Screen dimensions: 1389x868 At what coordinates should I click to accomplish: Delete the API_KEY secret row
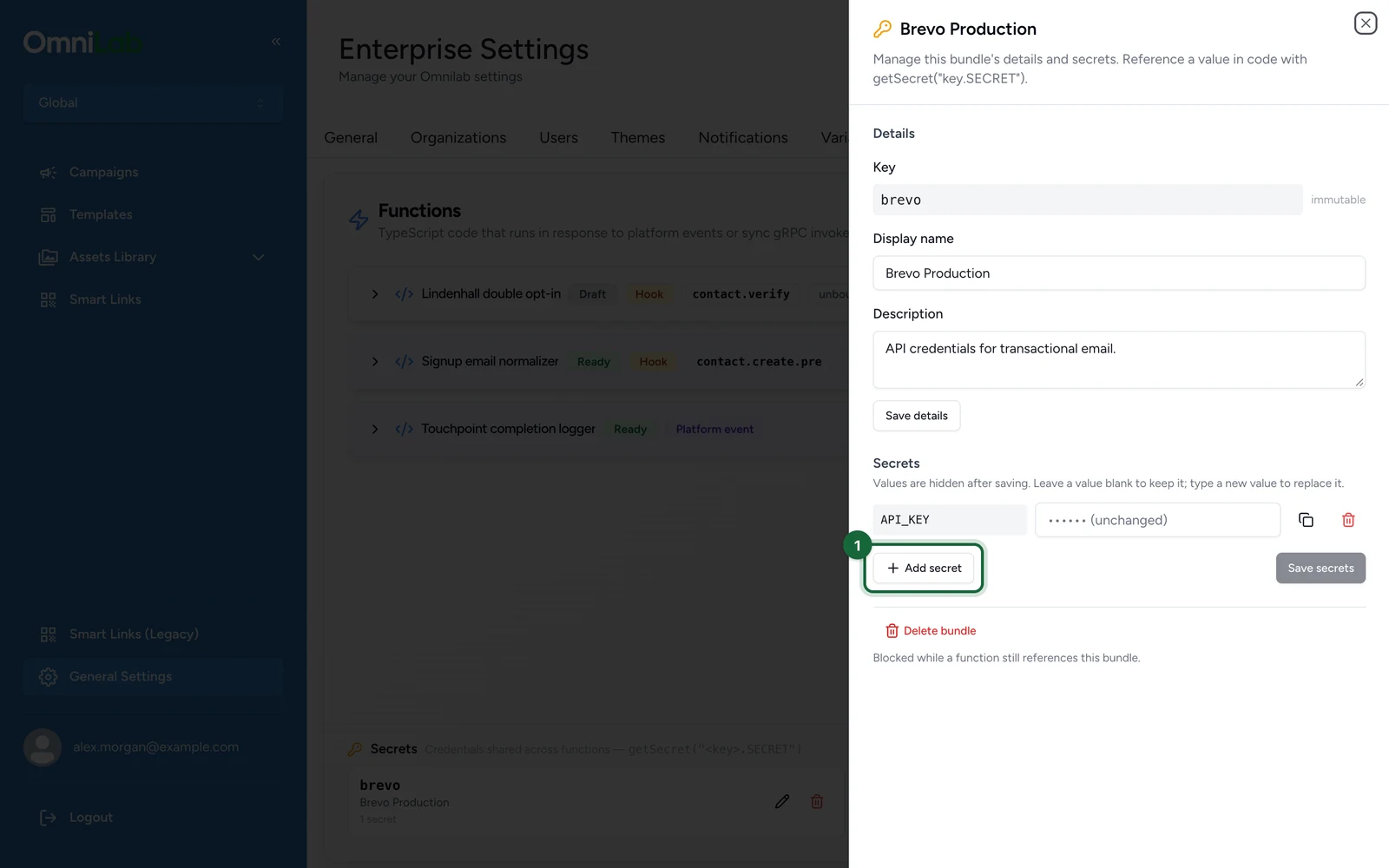click(x=1348, y=520)
